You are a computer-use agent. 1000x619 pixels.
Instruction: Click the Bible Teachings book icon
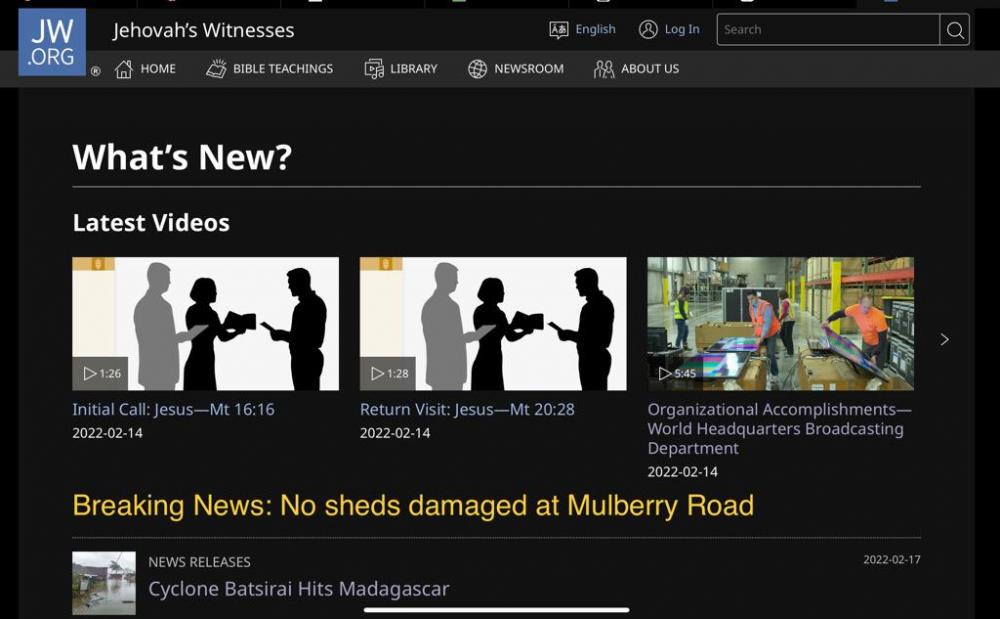[x=216, y=69]
